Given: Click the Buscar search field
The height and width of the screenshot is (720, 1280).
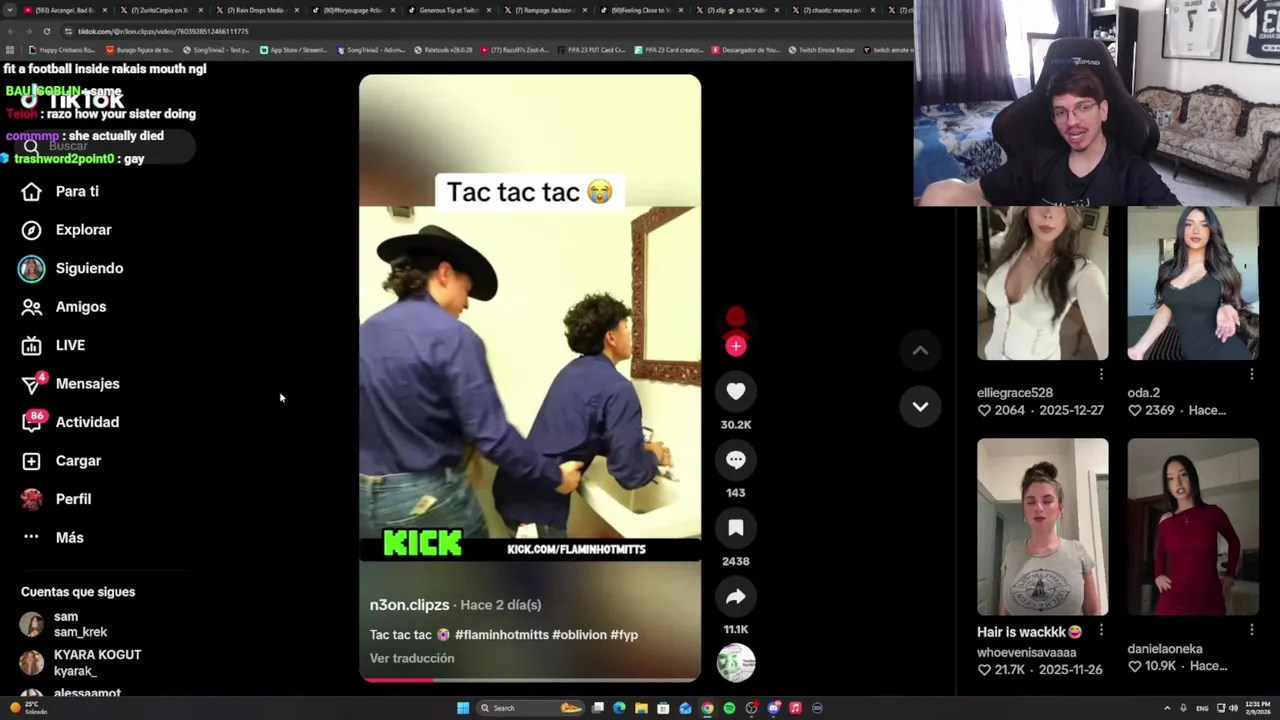Looking at the screenshot, I should [x=105, y=146].
